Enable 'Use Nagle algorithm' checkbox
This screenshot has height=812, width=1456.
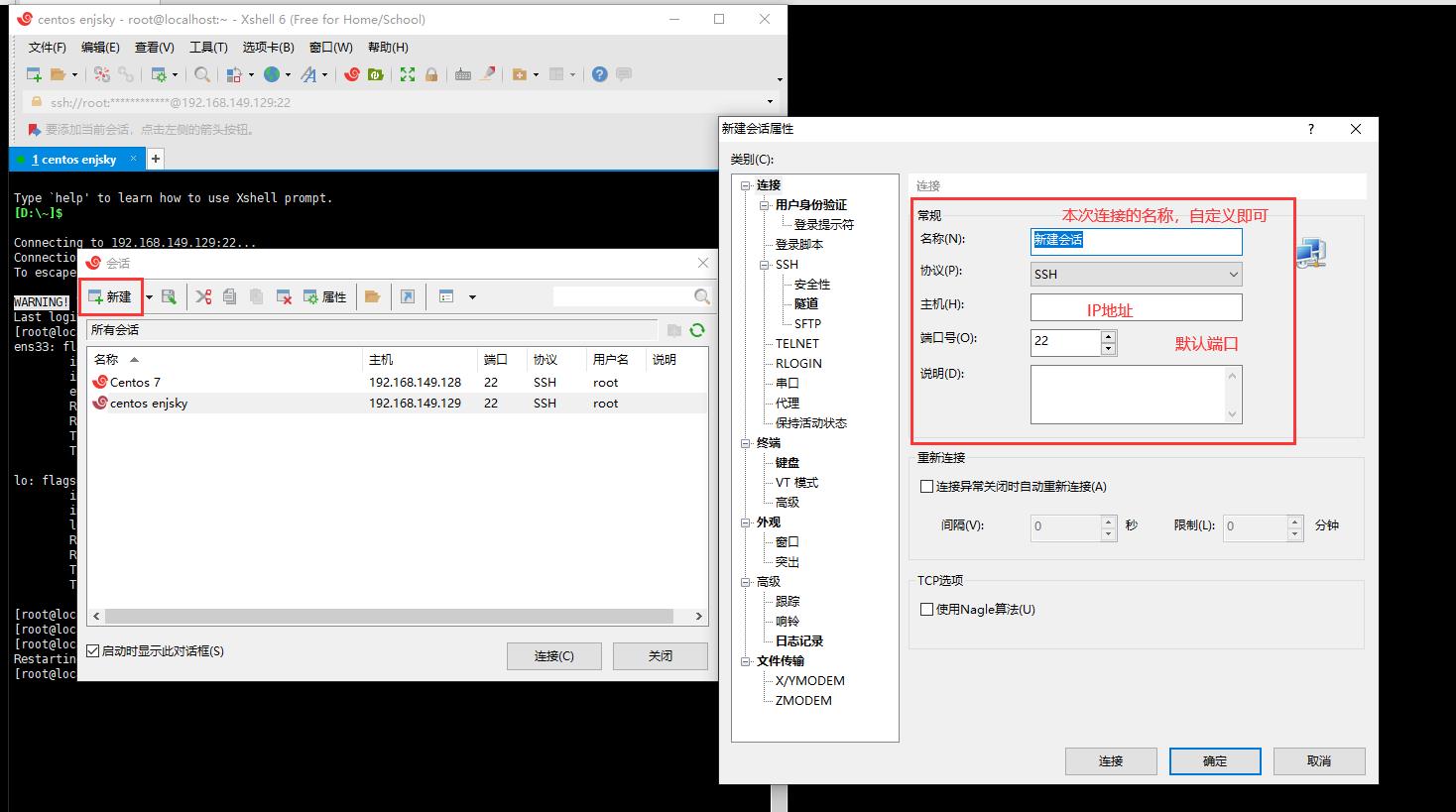[x=927, y=610]
